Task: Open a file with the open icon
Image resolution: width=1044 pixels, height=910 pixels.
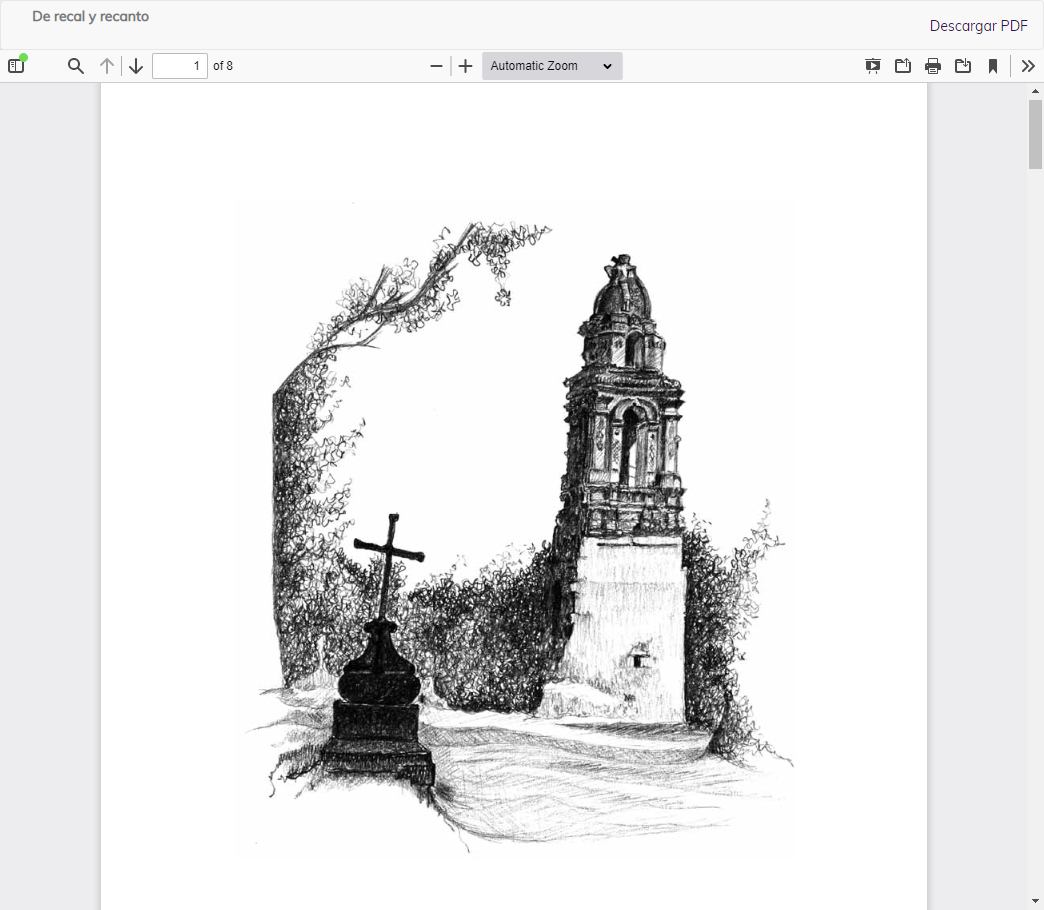Action: [902, 66]
